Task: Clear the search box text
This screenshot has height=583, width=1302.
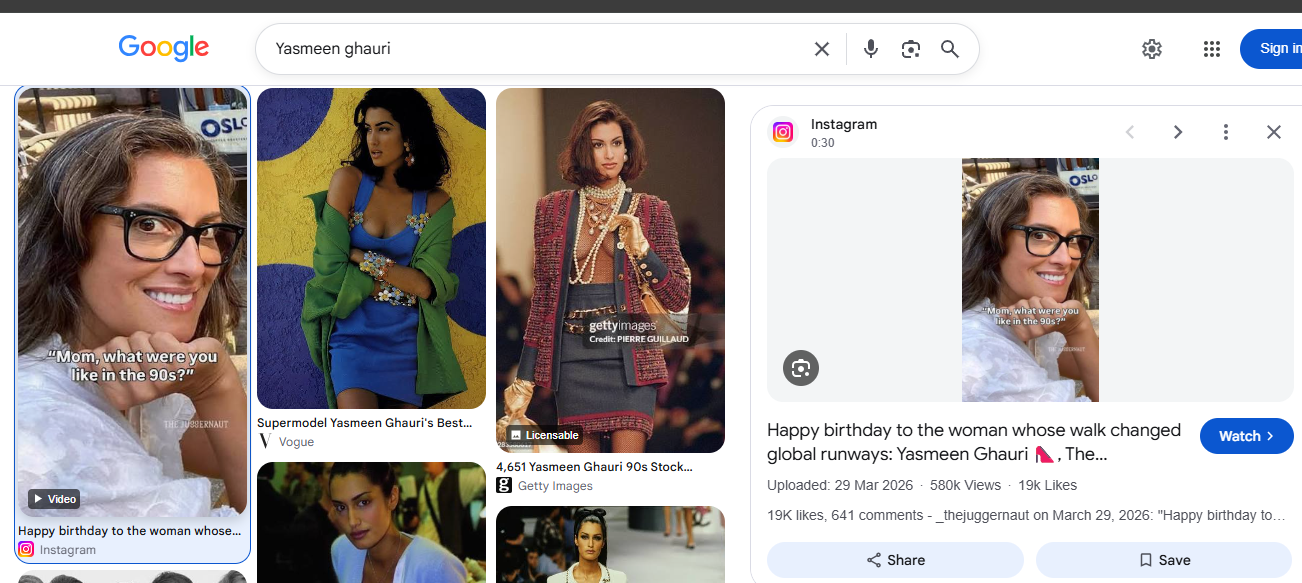Action: coord(822,49)
